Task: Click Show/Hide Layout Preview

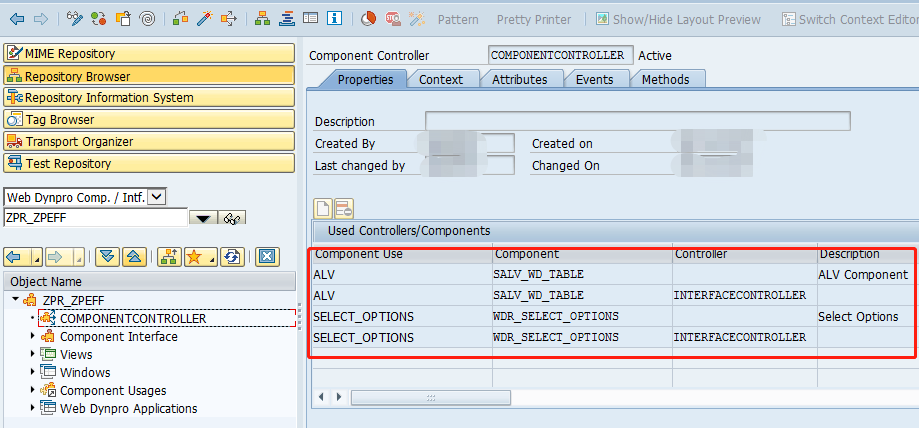Action: point(678,20)
